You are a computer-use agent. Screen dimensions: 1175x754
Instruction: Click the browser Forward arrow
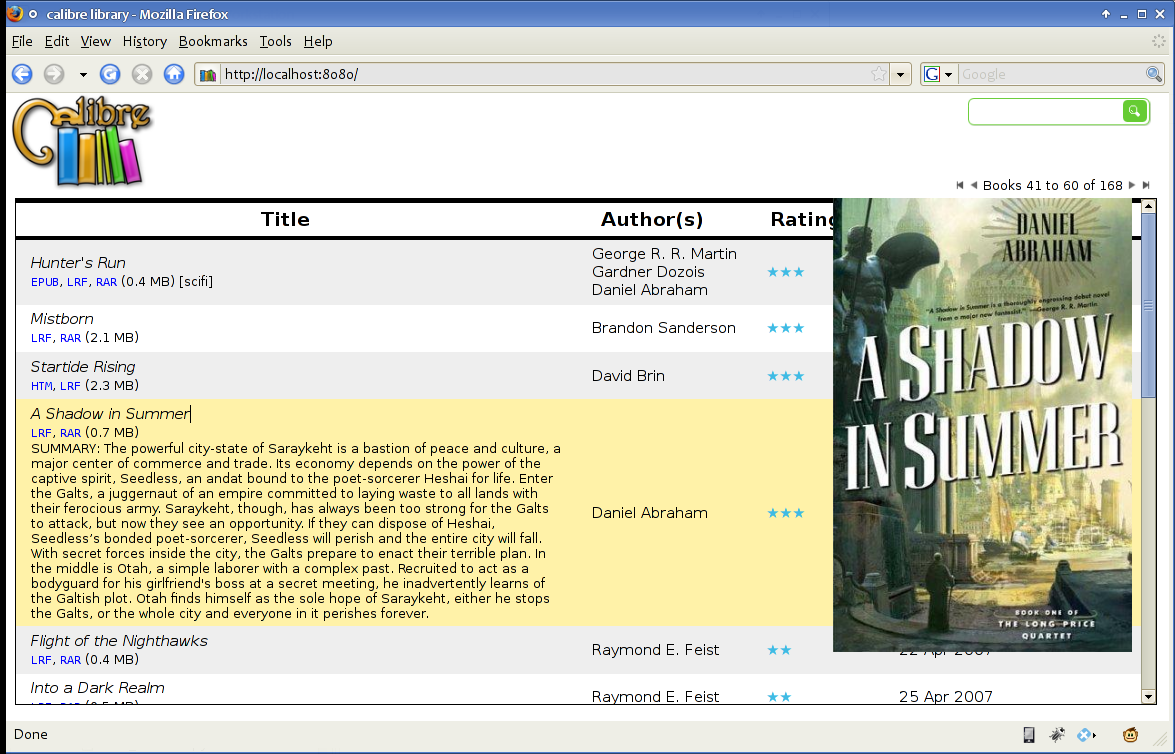[54, 74]
